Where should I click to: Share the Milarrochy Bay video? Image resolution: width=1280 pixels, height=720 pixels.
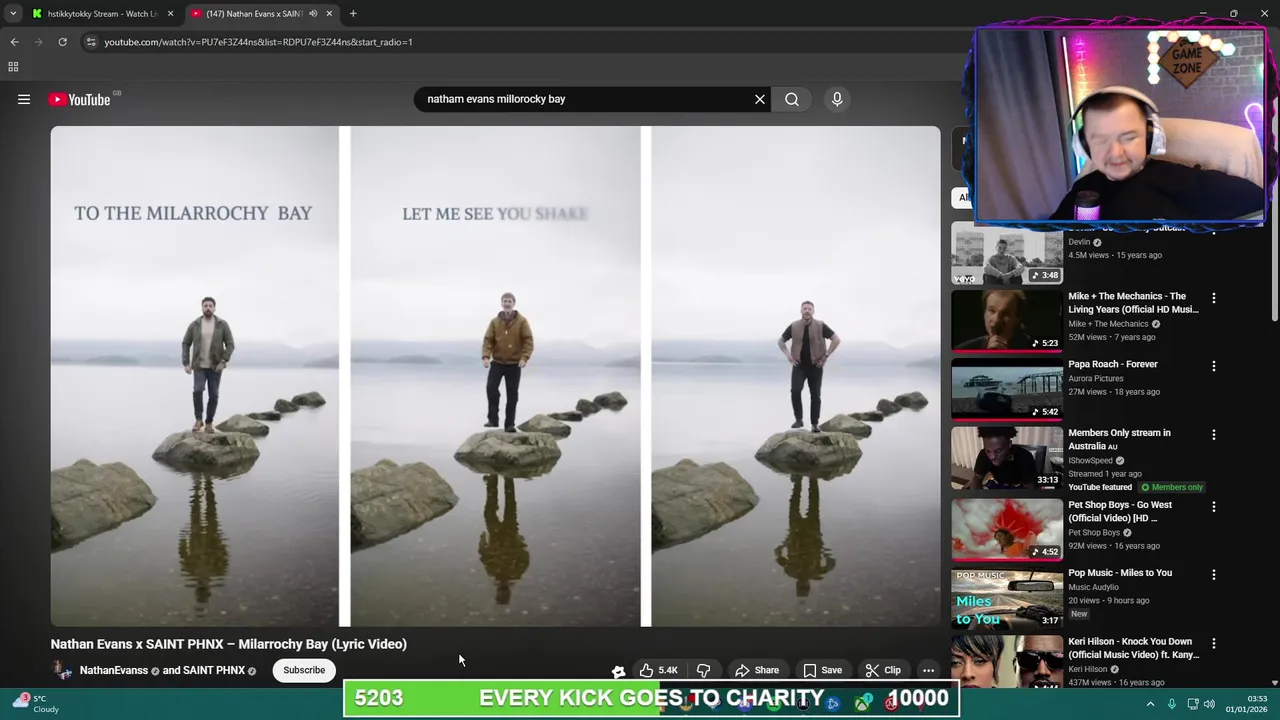[757, 670]
